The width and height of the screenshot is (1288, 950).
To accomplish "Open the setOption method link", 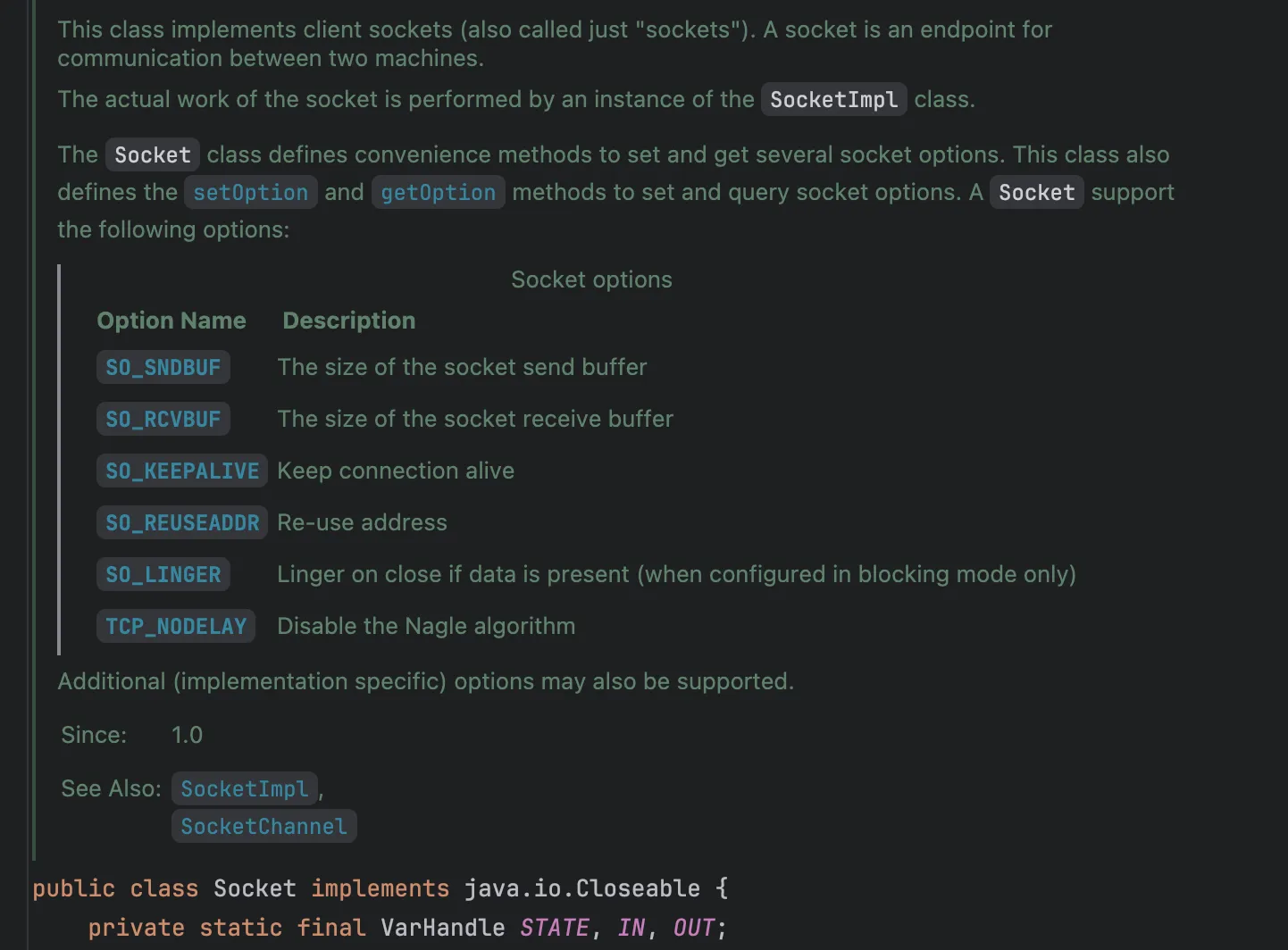I will [x=250, y=193].
